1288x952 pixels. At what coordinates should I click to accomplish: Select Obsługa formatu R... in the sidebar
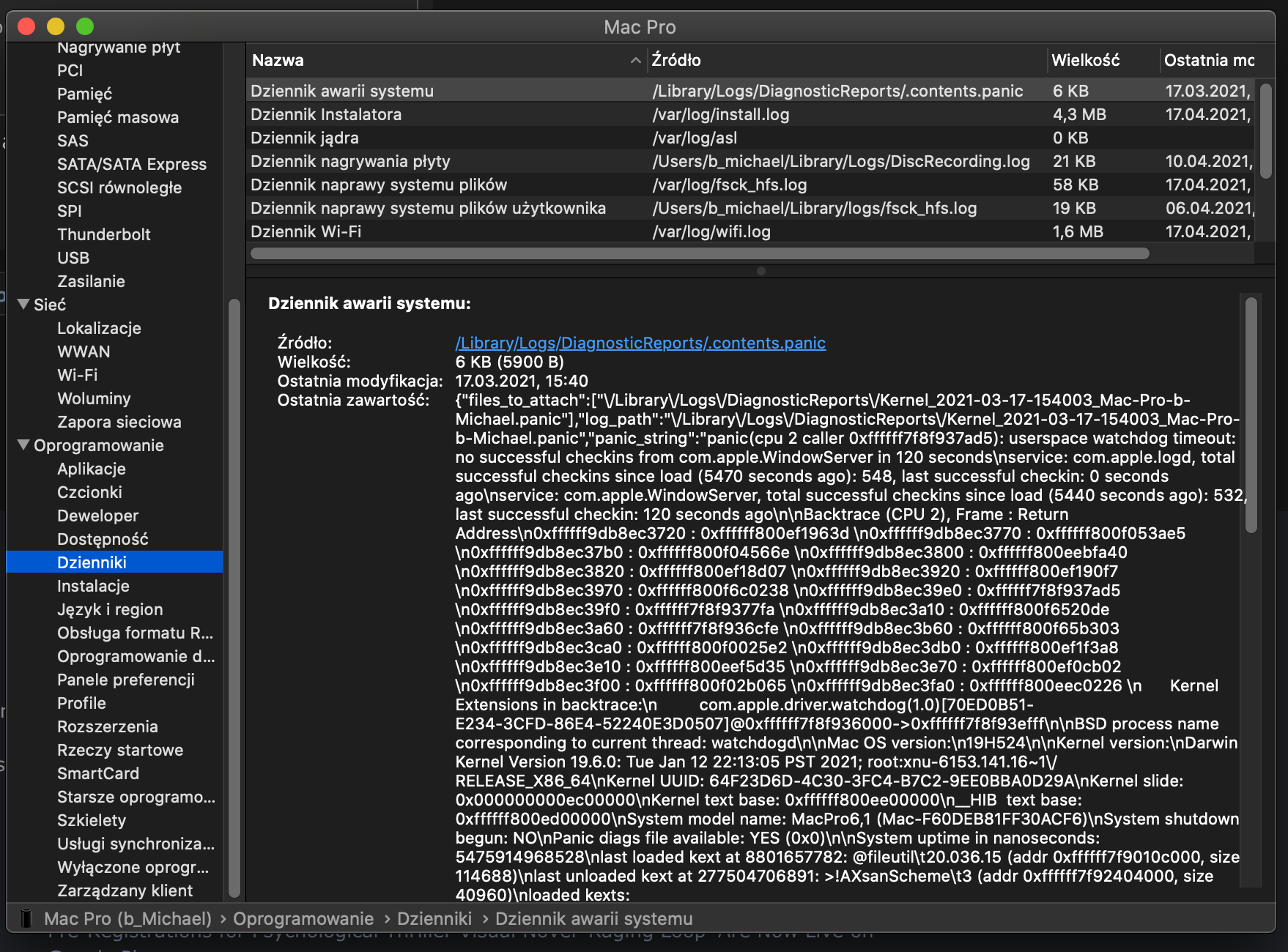tap(135, 633)
